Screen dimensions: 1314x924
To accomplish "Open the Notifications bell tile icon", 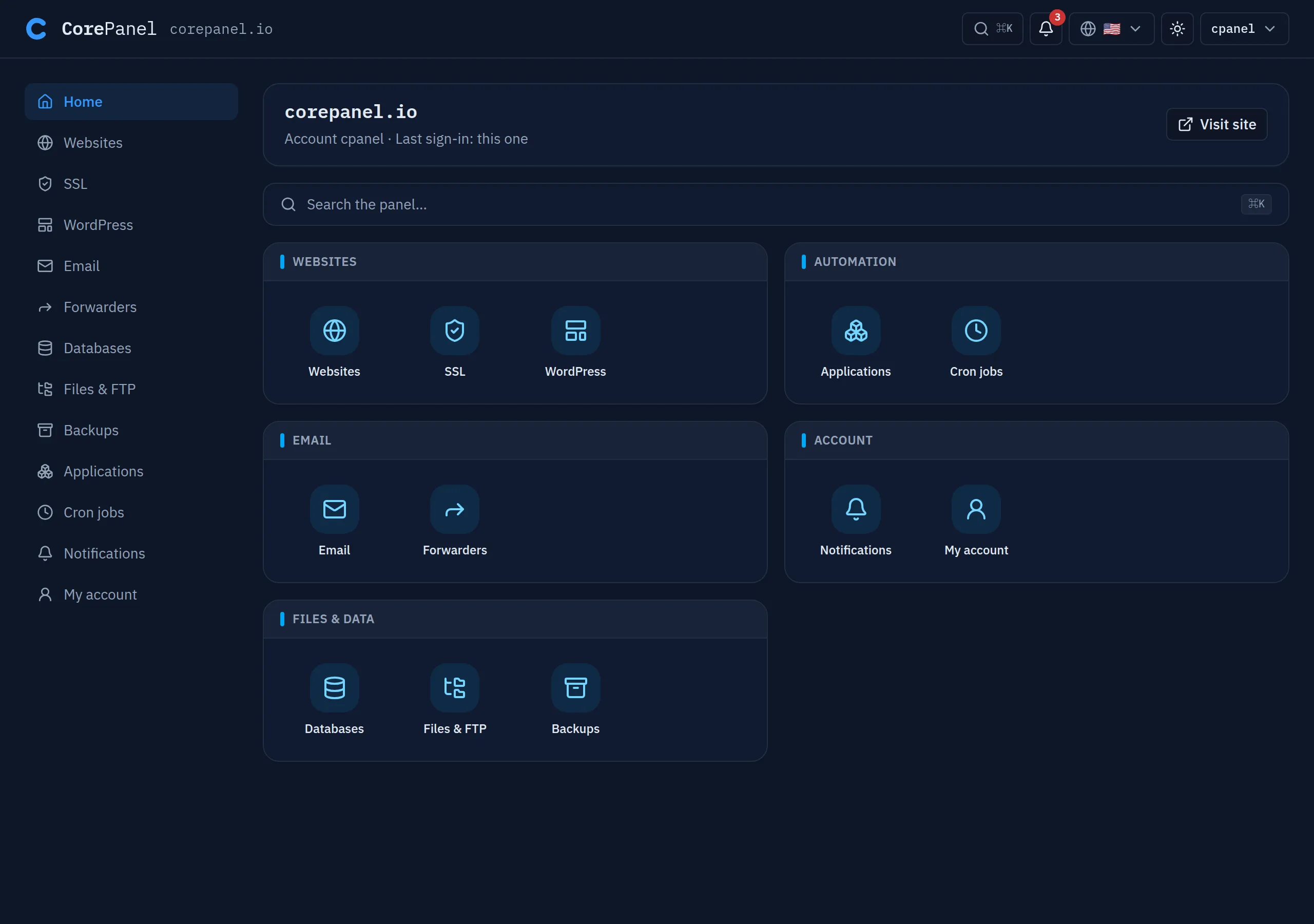I will [856, 510].
